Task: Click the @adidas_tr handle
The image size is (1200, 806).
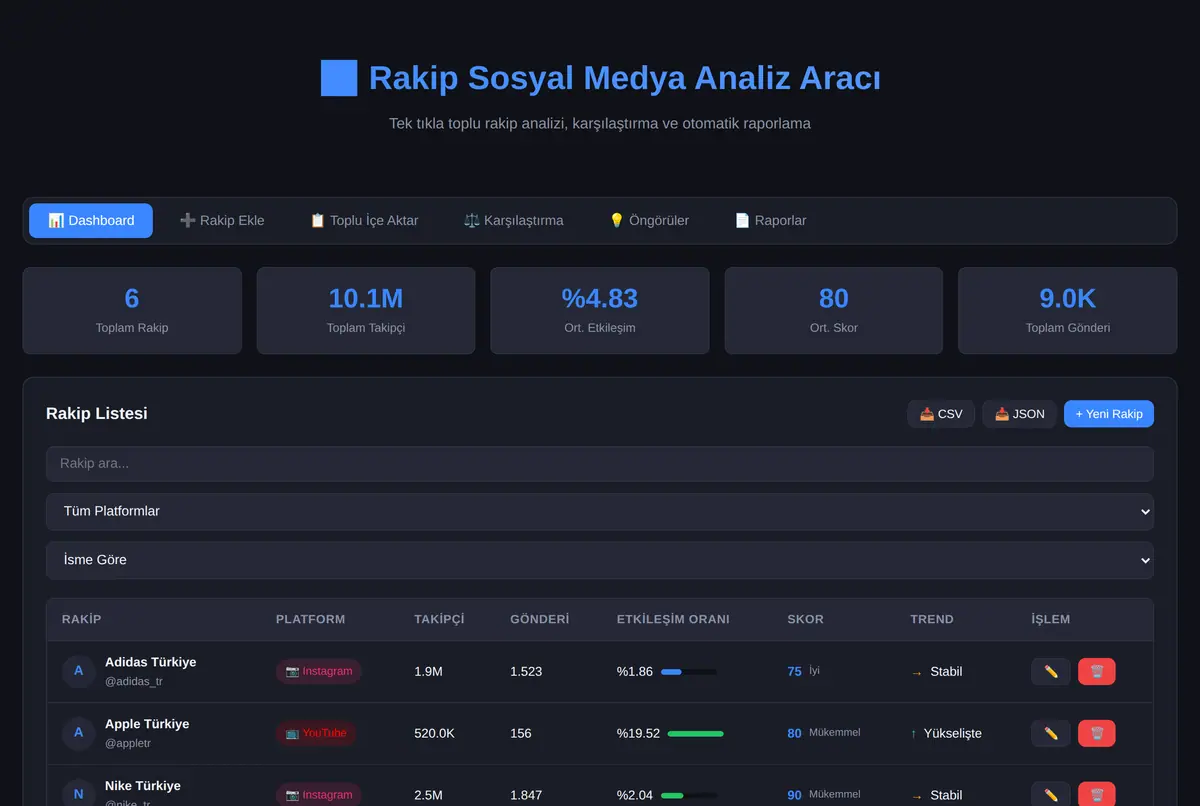Action: point(134,682)
